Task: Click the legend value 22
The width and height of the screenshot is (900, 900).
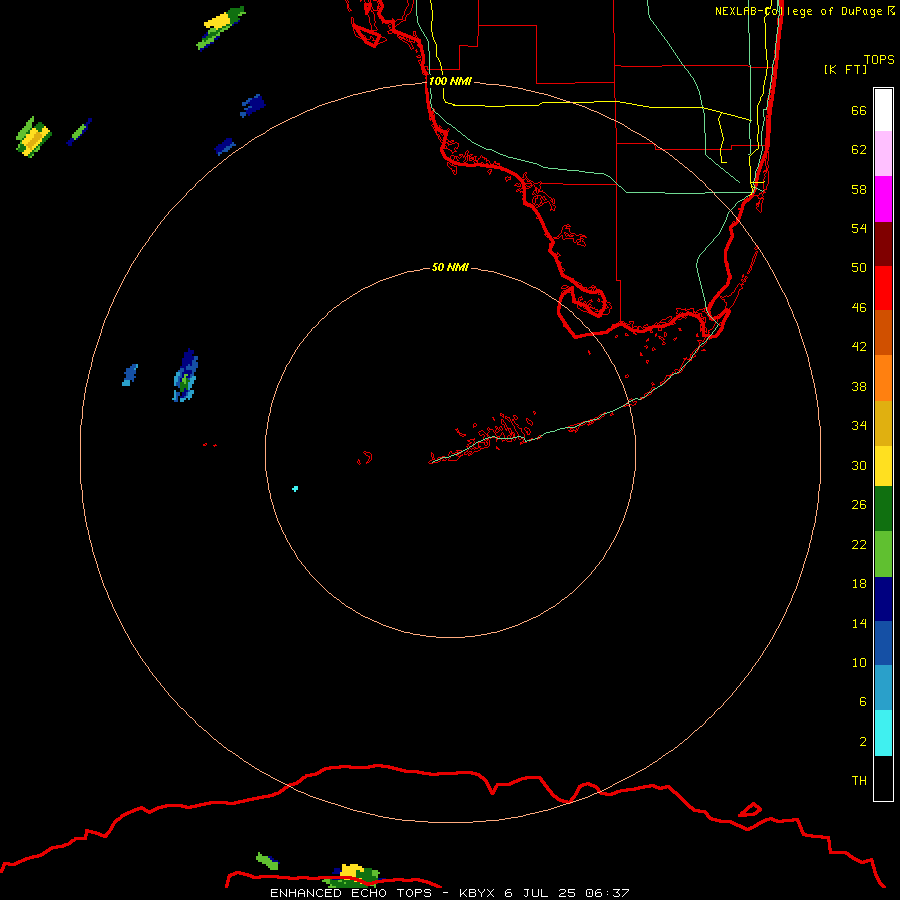Action: coord(859,544)
